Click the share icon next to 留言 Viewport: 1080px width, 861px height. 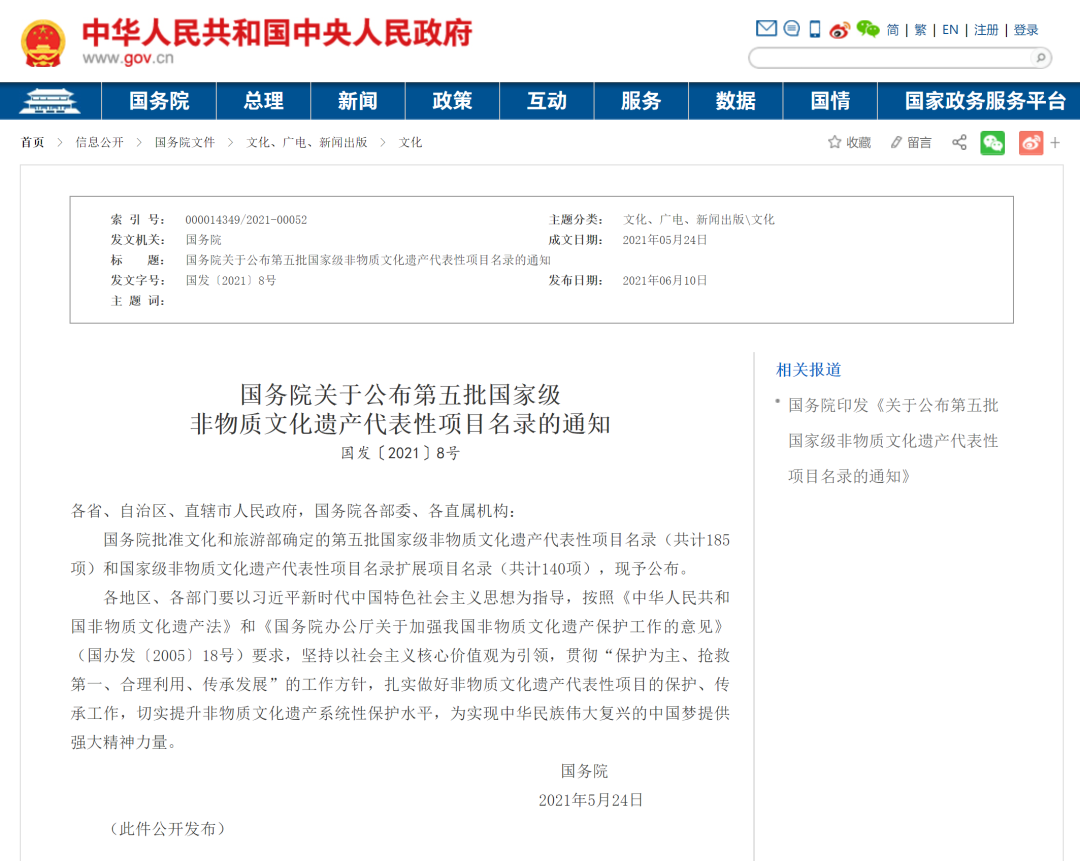pos(959,143)
